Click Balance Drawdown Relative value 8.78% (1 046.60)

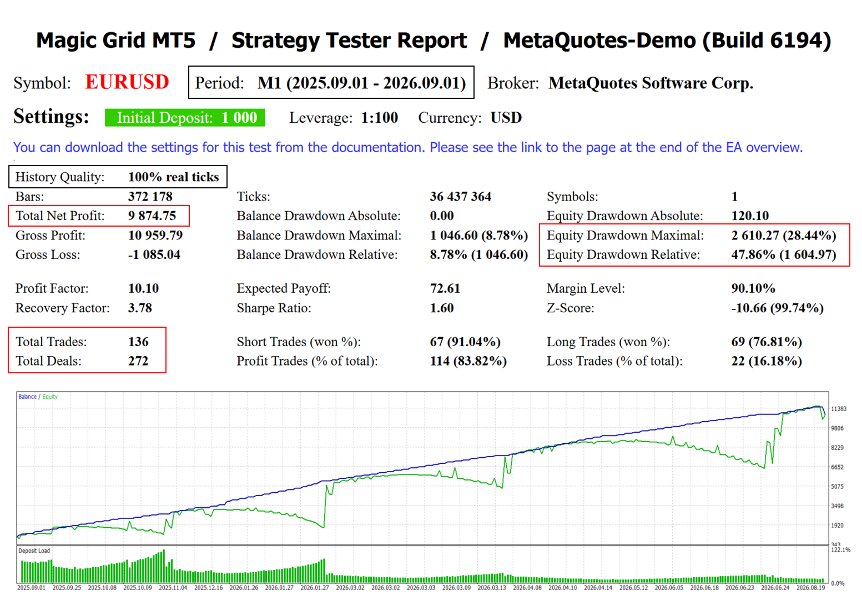click(x=479, y=255)
